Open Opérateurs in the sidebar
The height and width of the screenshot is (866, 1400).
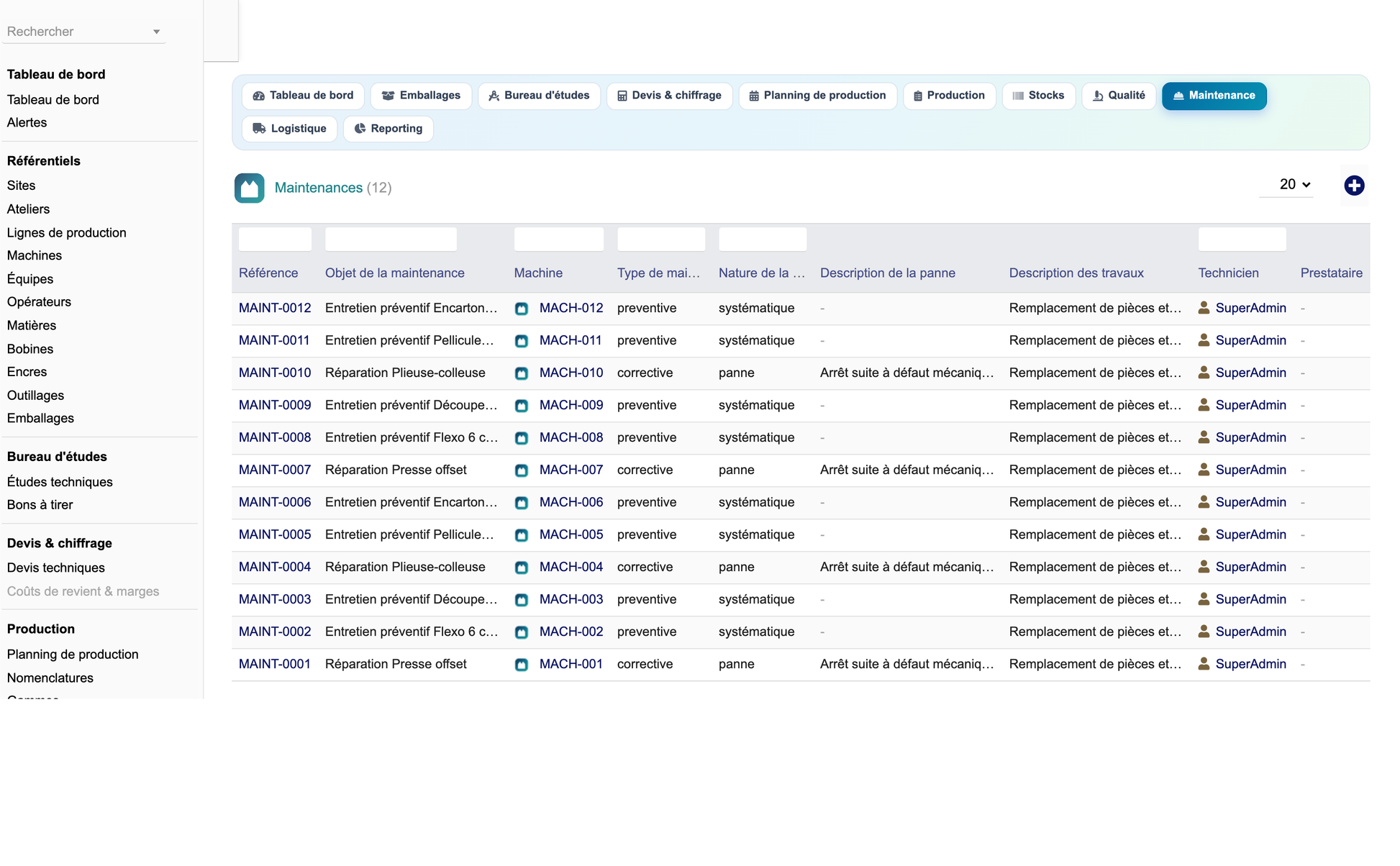click(39, 302)
